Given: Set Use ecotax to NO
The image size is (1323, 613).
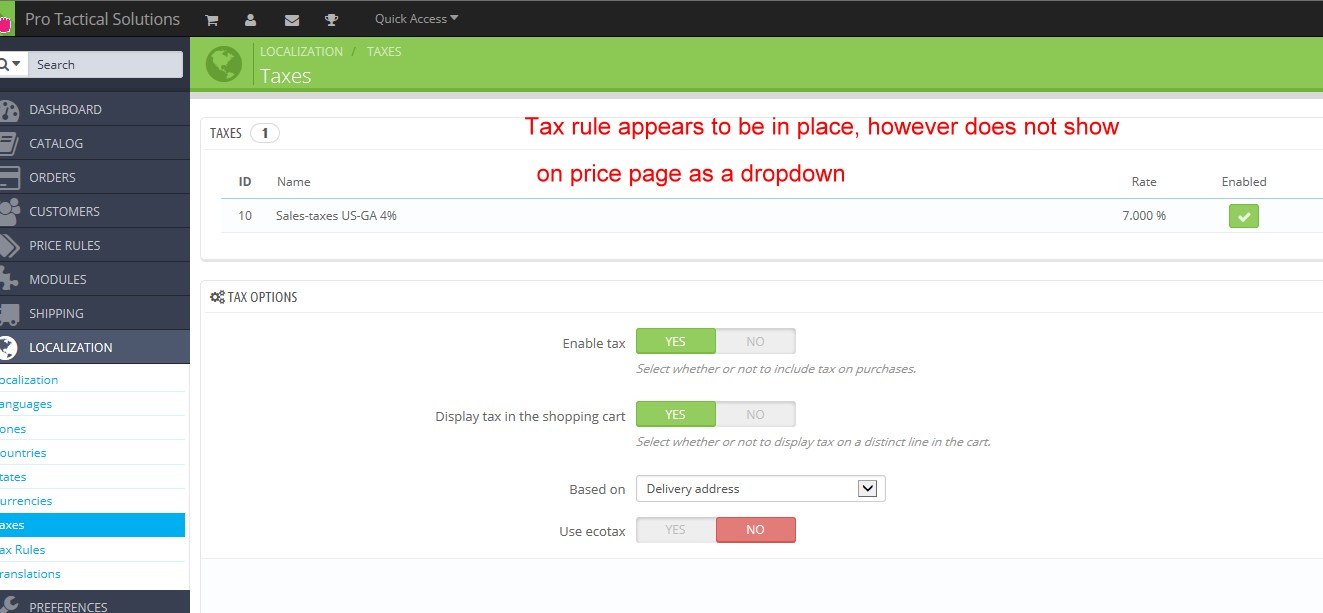Looking at the screenshot, I should (756, 530).
